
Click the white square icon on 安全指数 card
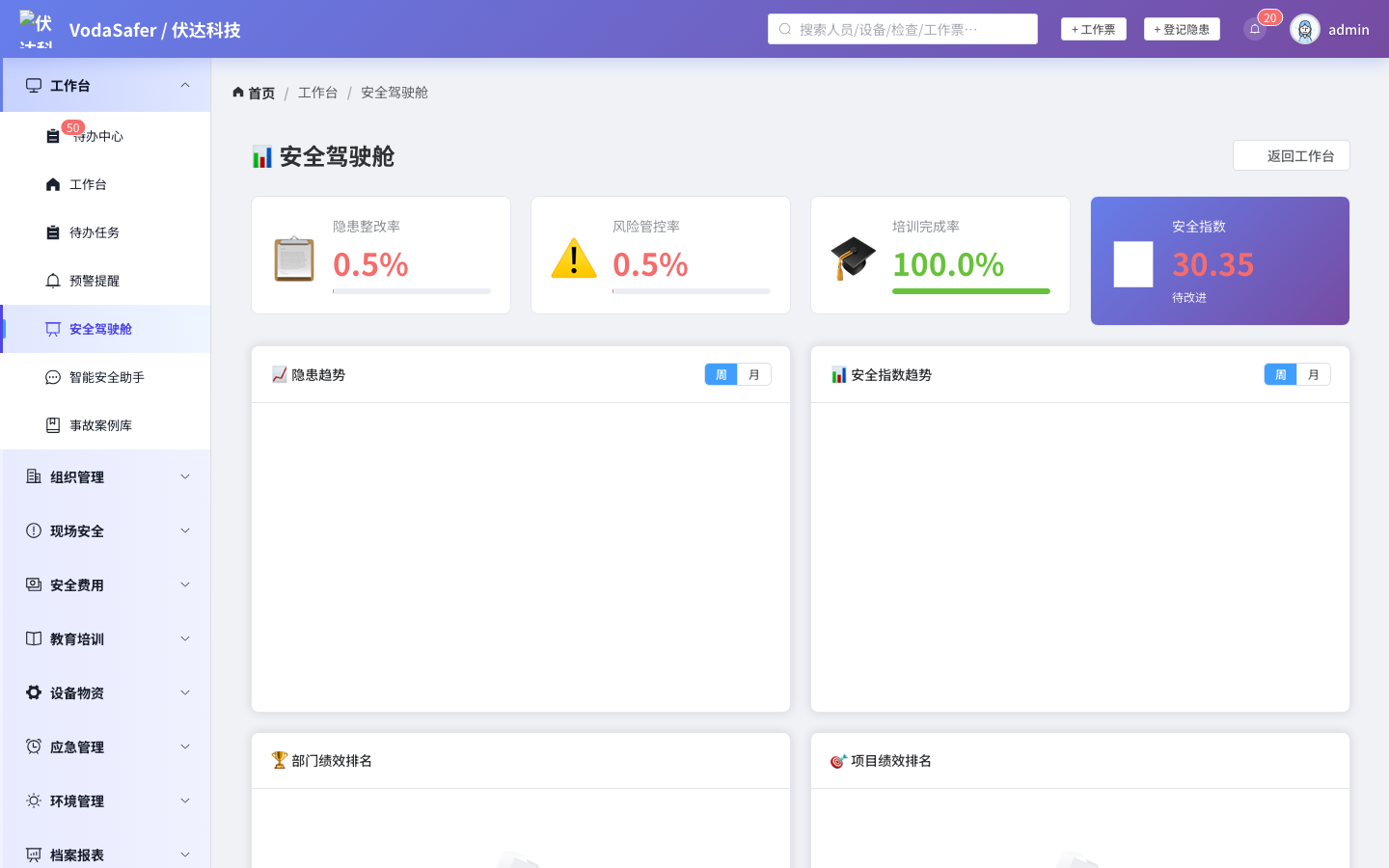click(1133, 264)
